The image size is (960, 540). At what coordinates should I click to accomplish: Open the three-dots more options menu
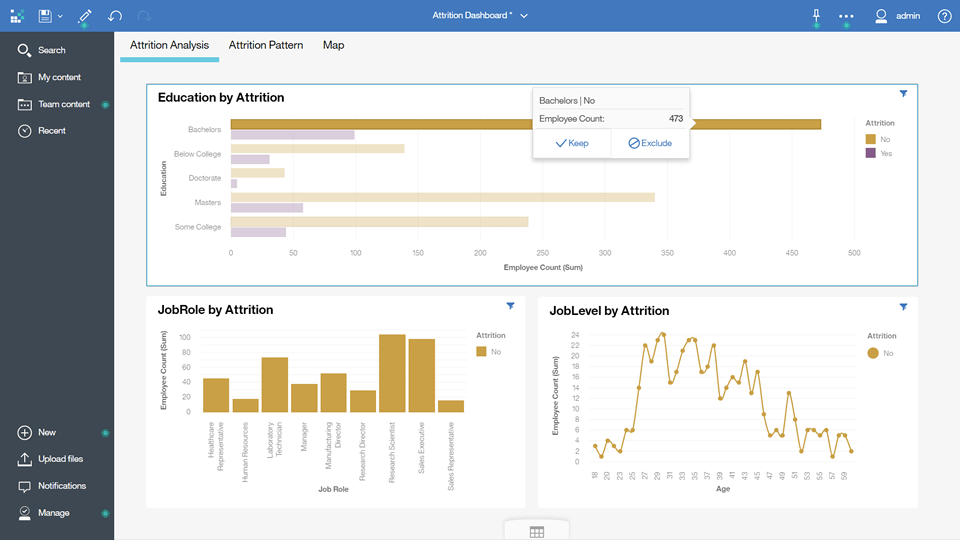point(846,16)
